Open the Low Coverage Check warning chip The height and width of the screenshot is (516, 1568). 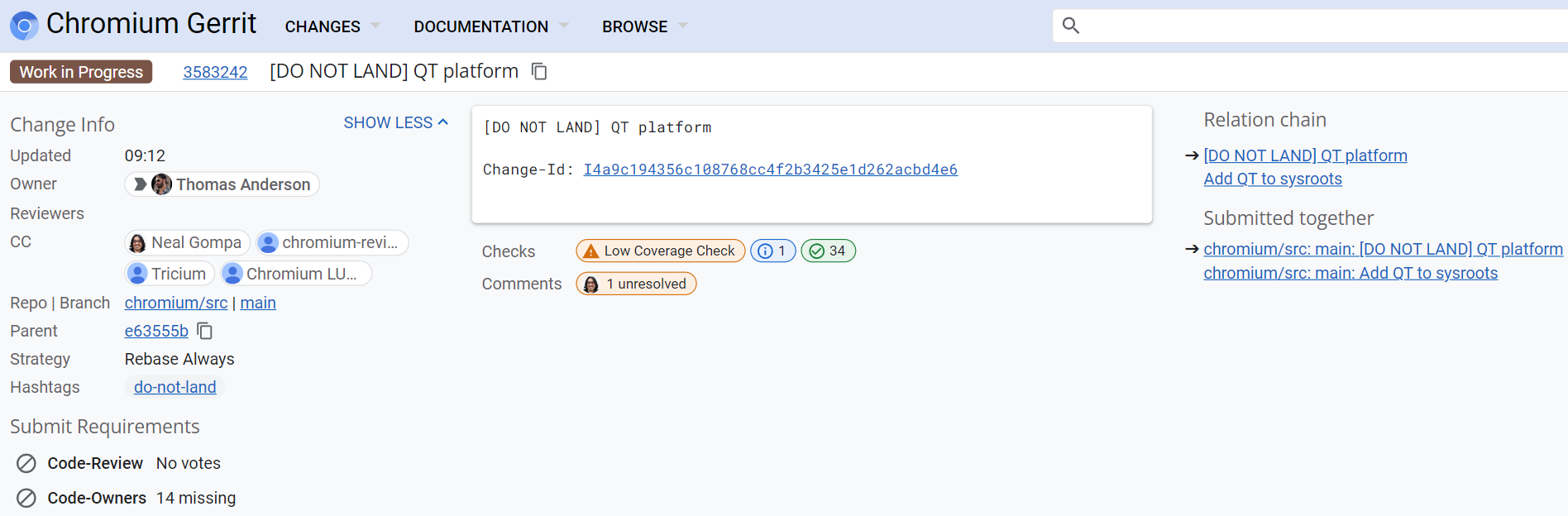(660, 251)
